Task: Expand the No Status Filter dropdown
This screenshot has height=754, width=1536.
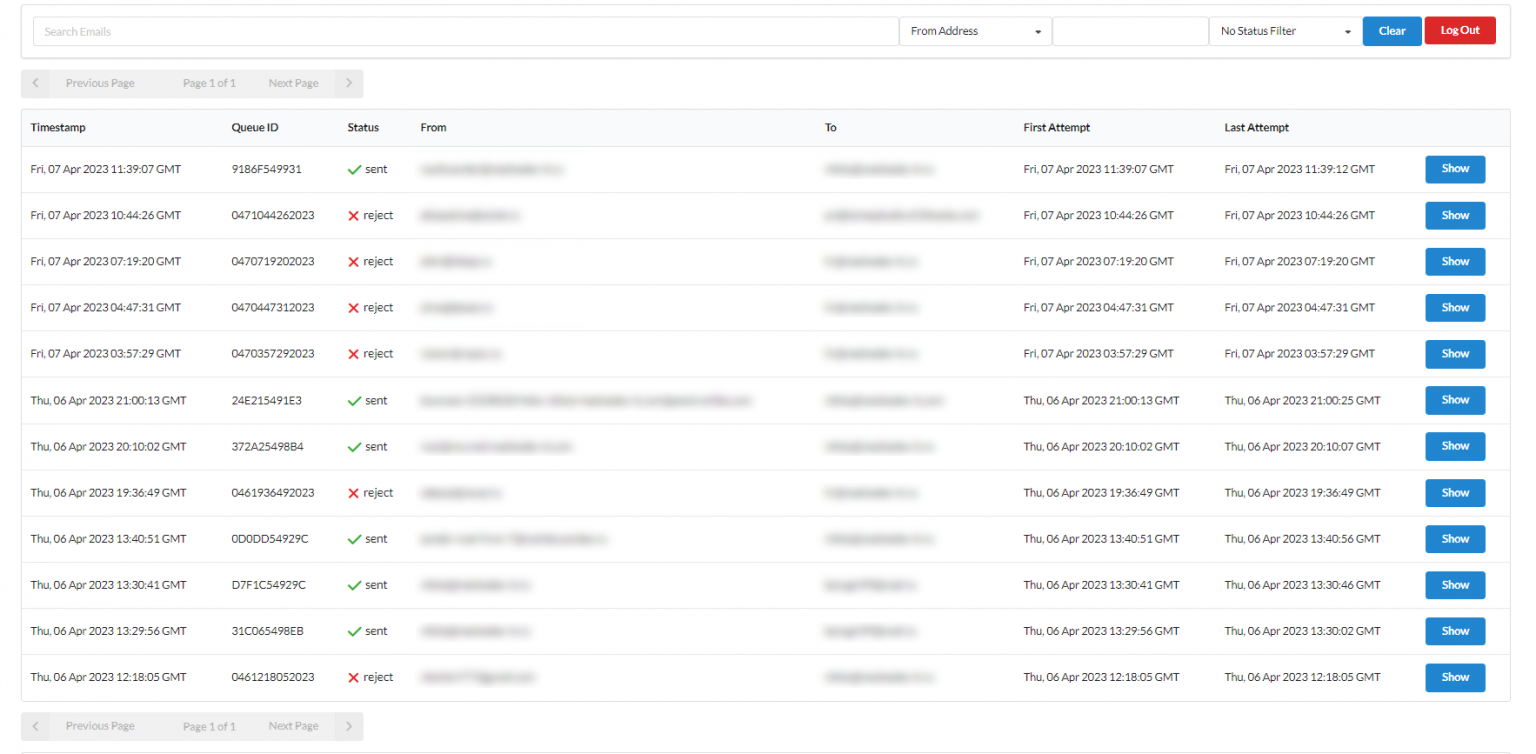Action: (1285, 31)
